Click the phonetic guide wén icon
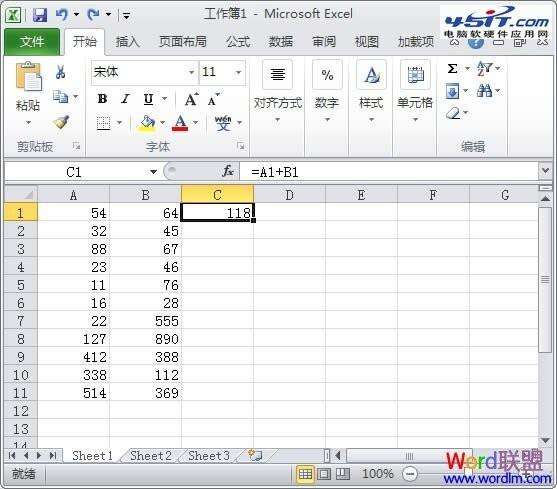The width and height of the screenshot is (557, 489). 223,123
